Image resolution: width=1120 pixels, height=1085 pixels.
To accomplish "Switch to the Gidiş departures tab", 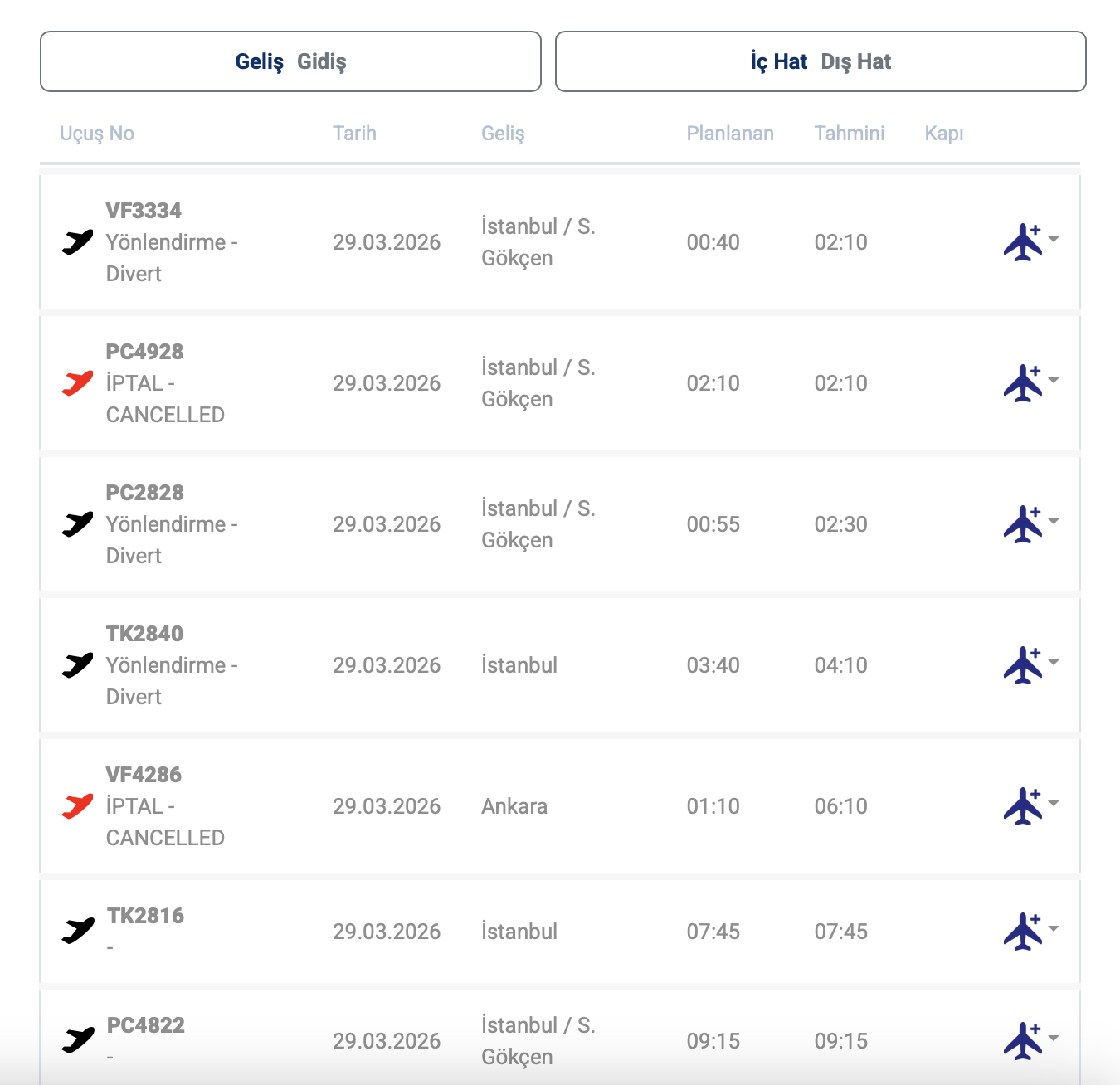I will pos(321,61).
